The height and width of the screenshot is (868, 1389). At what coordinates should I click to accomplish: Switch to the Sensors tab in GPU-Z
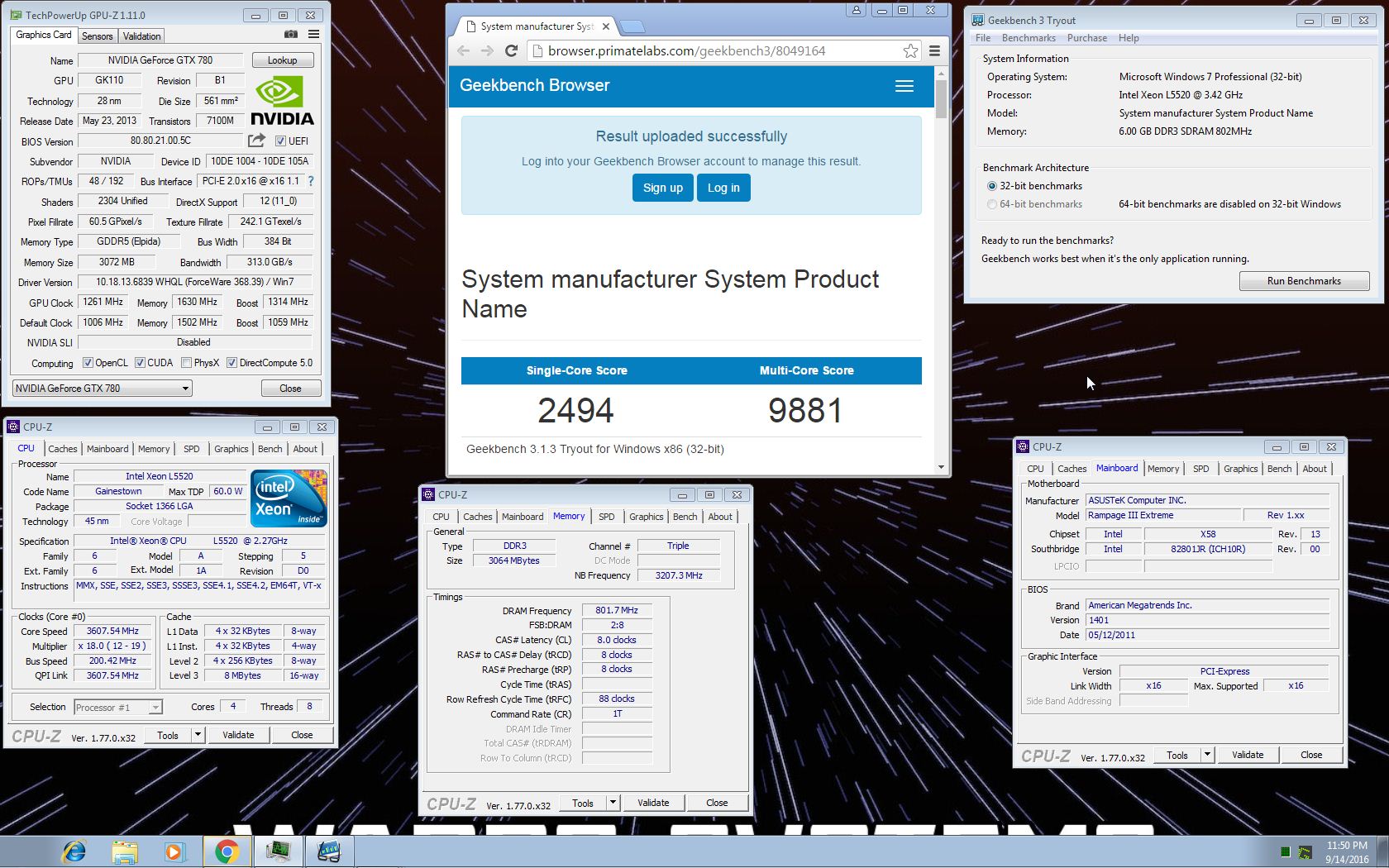pyautogui.click(x=98, y=36)
